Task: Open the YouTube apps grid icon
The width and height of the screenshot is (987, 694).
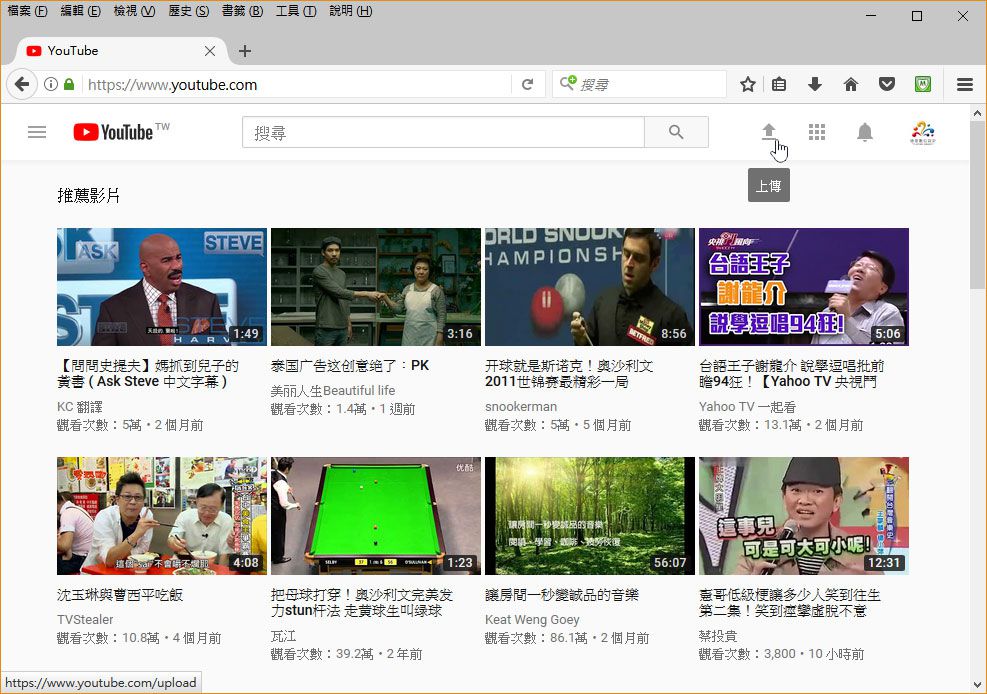Action: tap(817, 131)
